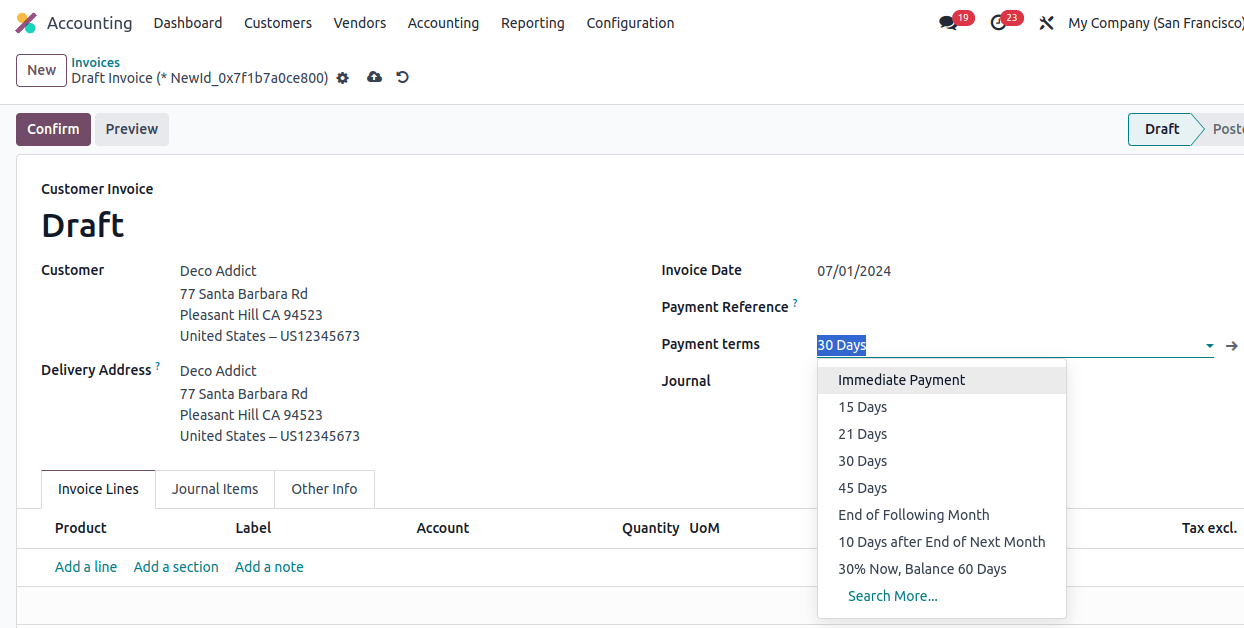Viewport: 1244px width, 628px height.
Task: Click the Payment Reference input field
Action: point(1015,307)
